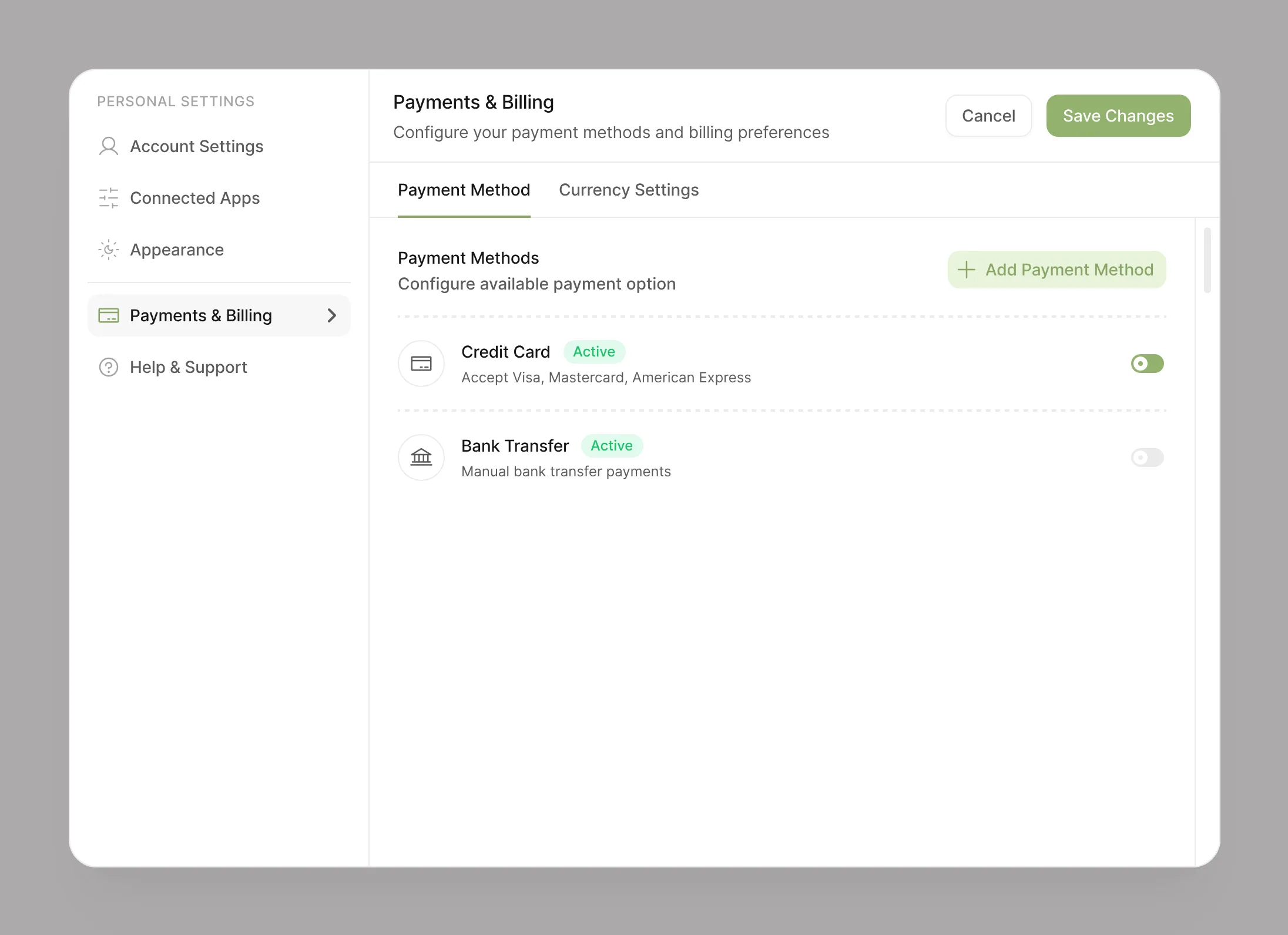
Task: Click Add Payment Method label
Action: 1070,270
